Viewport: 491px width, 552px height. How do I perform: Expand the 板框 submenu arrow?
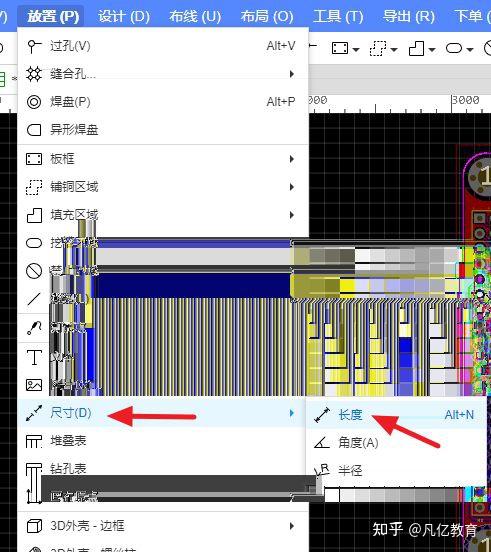[292, 159]
